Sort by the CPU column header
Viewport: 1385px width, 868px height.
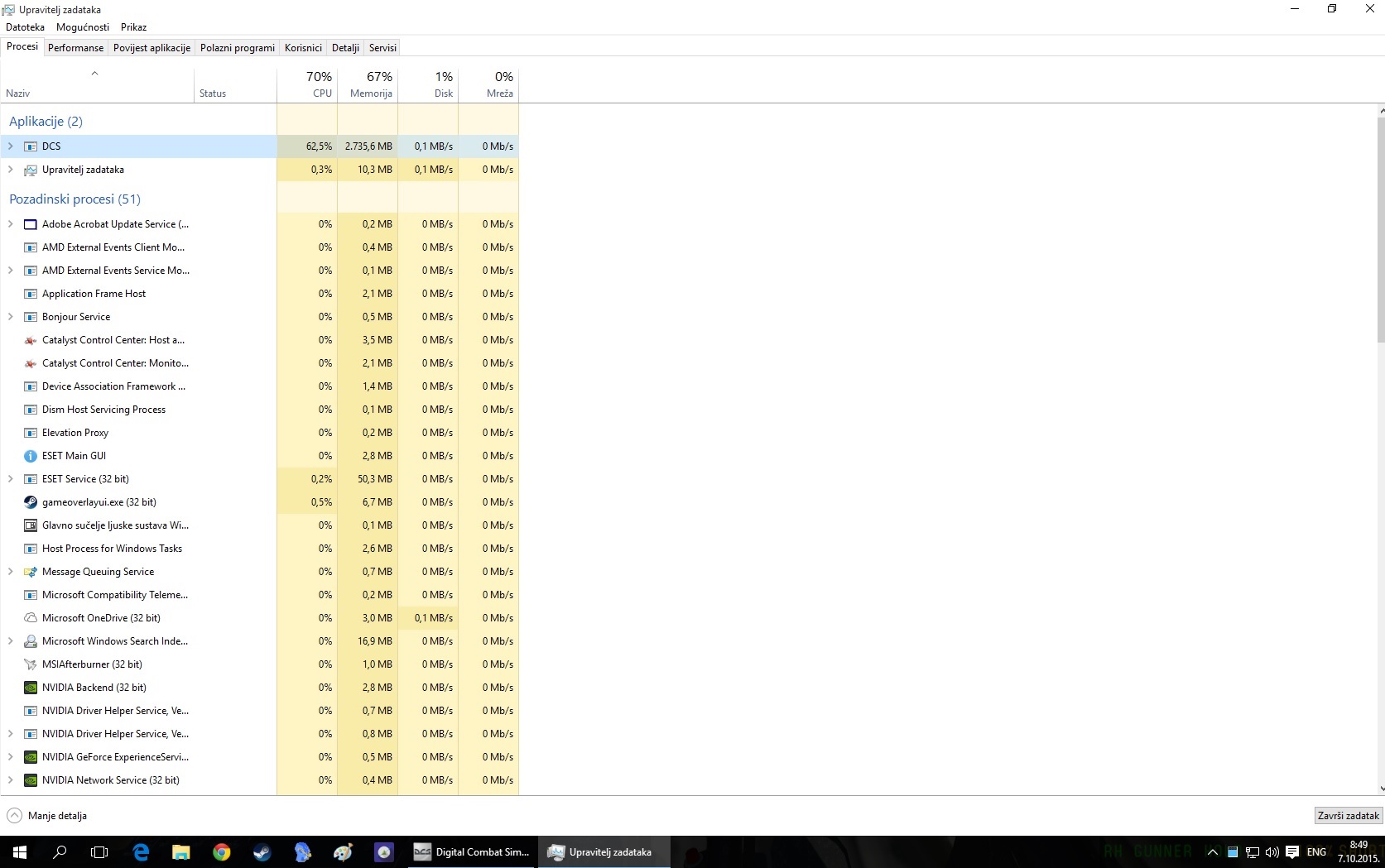click(307, 84)
